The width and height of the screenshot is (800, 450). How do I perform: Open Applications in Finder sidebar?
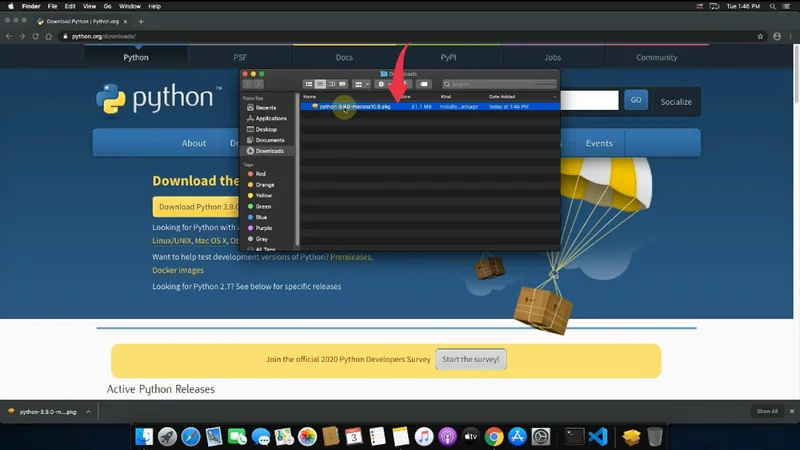coord(270,118)
